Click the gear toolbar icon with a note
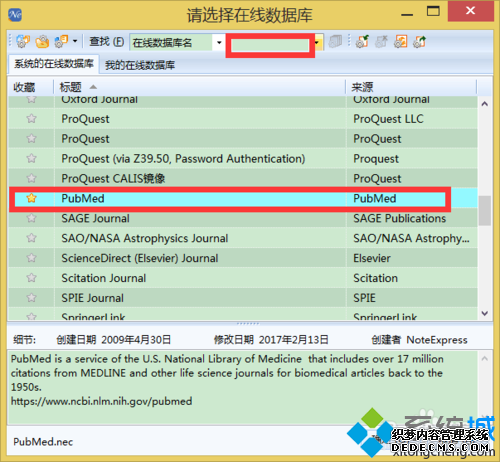This screenshot has width=500, height=462. click(x=61, y=42)
